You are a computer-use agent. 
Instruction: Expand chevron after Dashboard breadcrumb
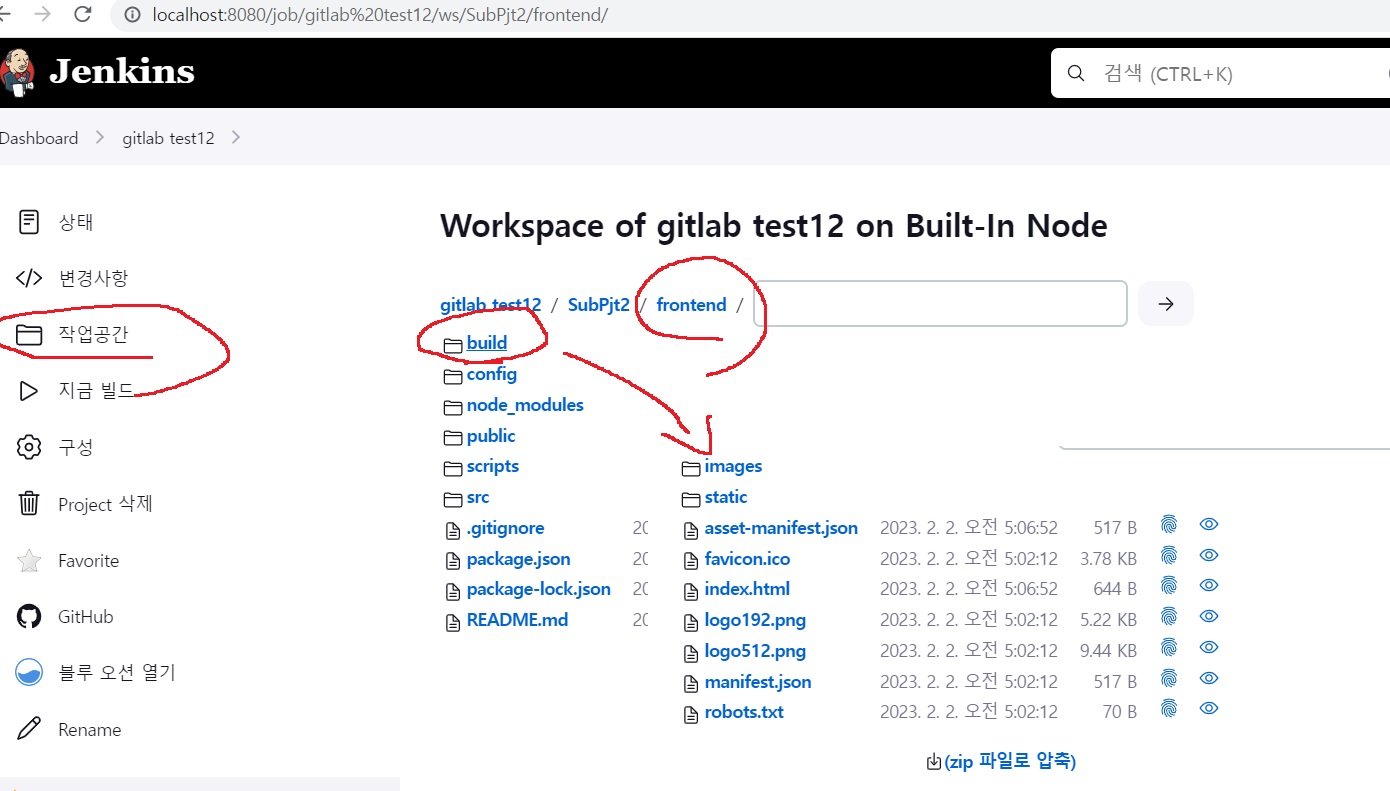click(x=100, y=138)
